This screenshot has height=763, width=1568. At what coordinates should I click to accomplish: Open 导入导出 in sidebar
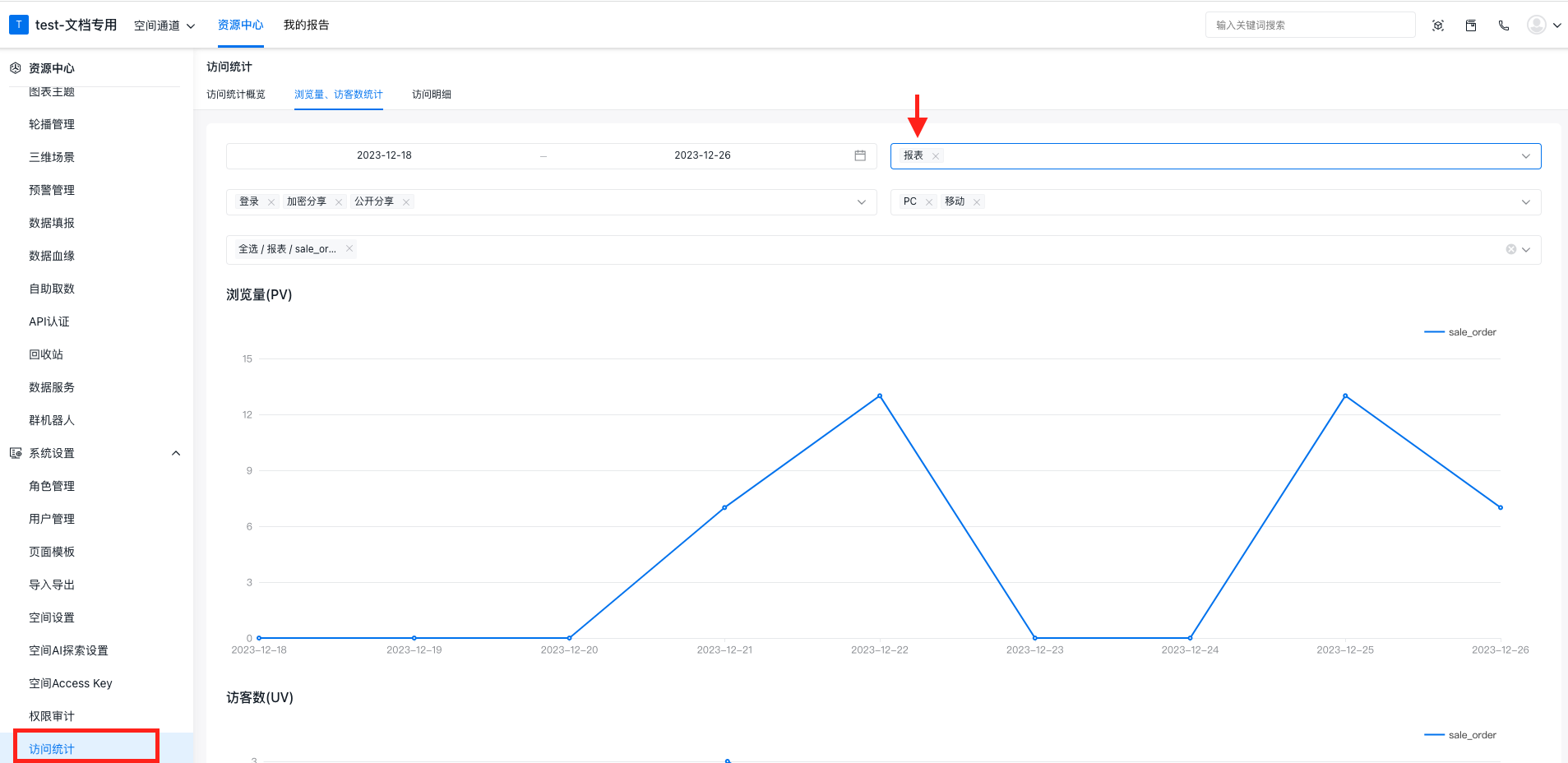point(52,585)
